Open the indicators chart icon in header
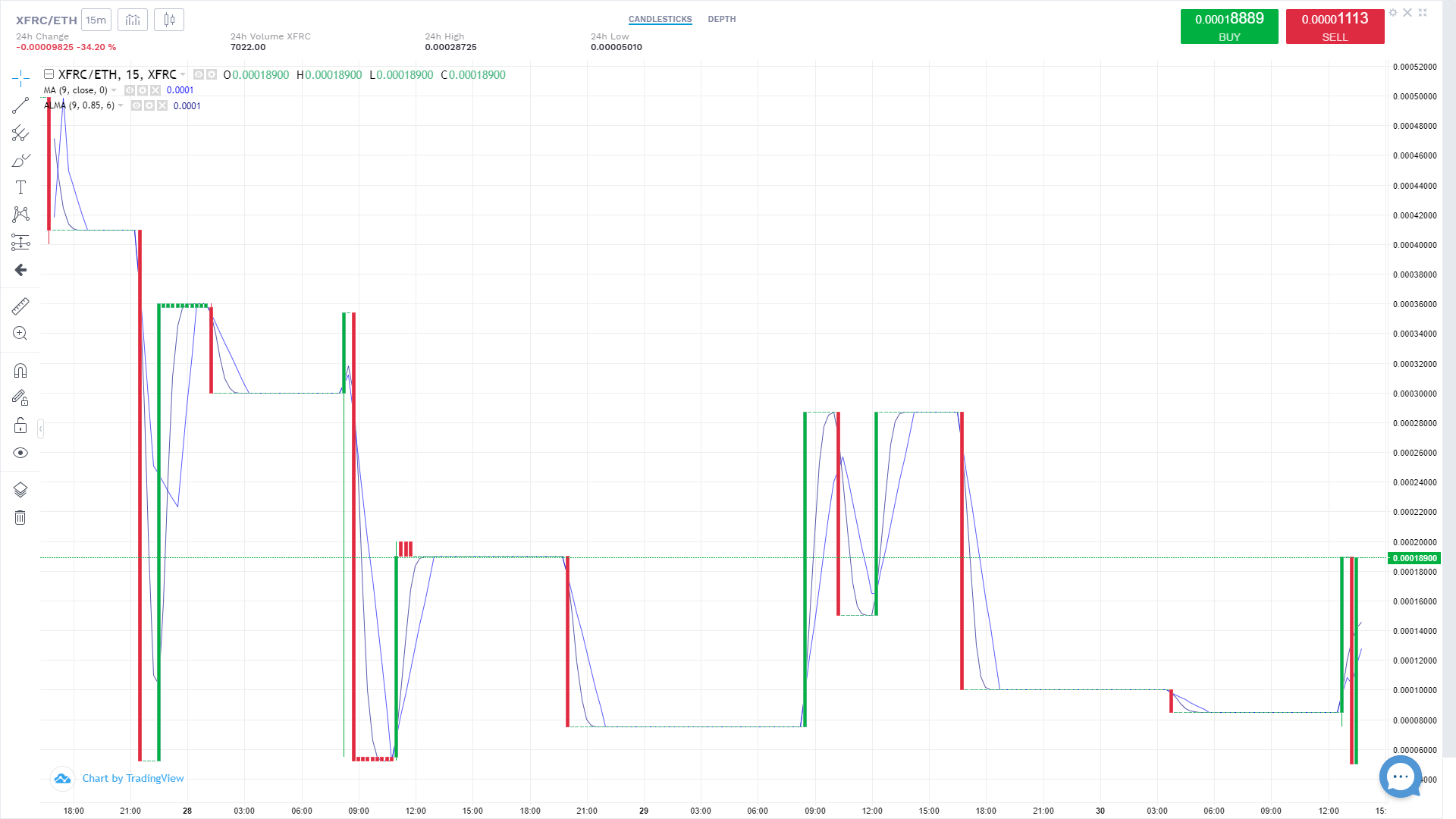Screen dimensions: 1456x819 pyautogui.click(x=133, y=20)
